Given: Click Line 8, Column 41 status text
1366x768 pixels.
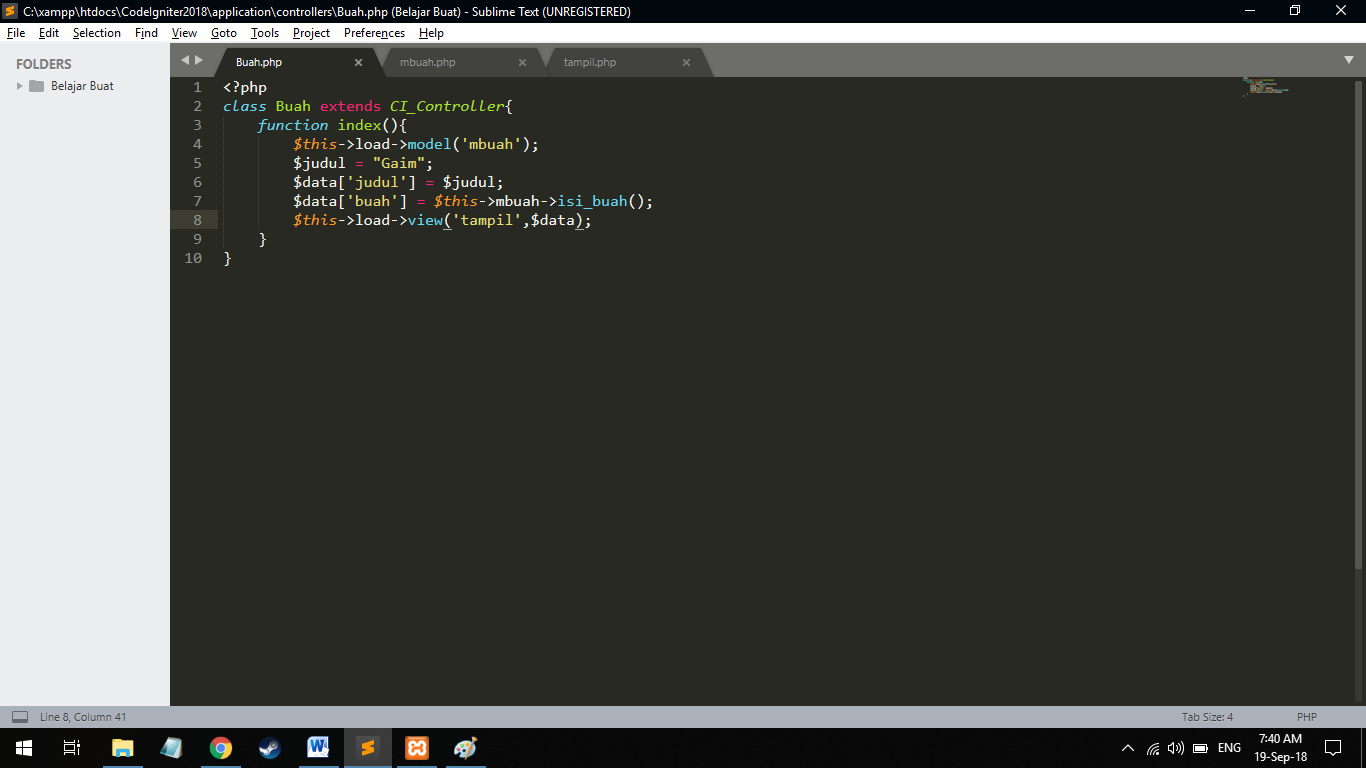Looking at the screenshot, I should click(83, 717).
